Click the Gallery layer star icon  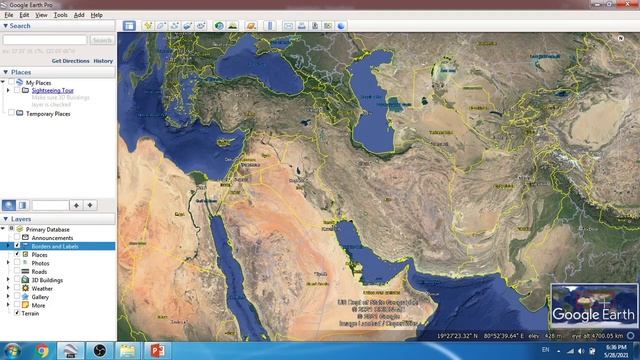[25, 297]
